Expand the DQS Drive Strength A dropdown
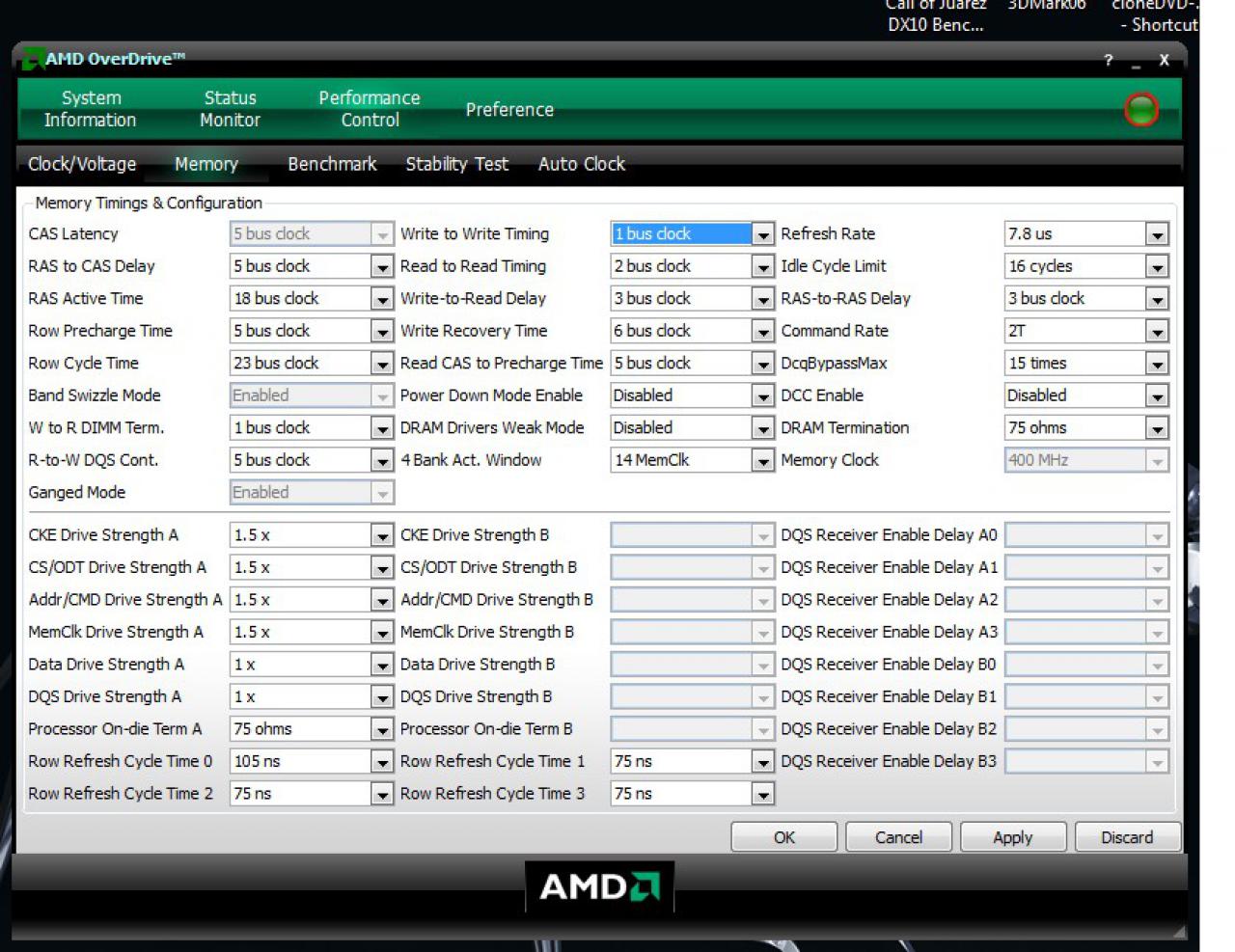Image resolution: width=1235 pixels, height=952 pixels. (x=382, y=697)
